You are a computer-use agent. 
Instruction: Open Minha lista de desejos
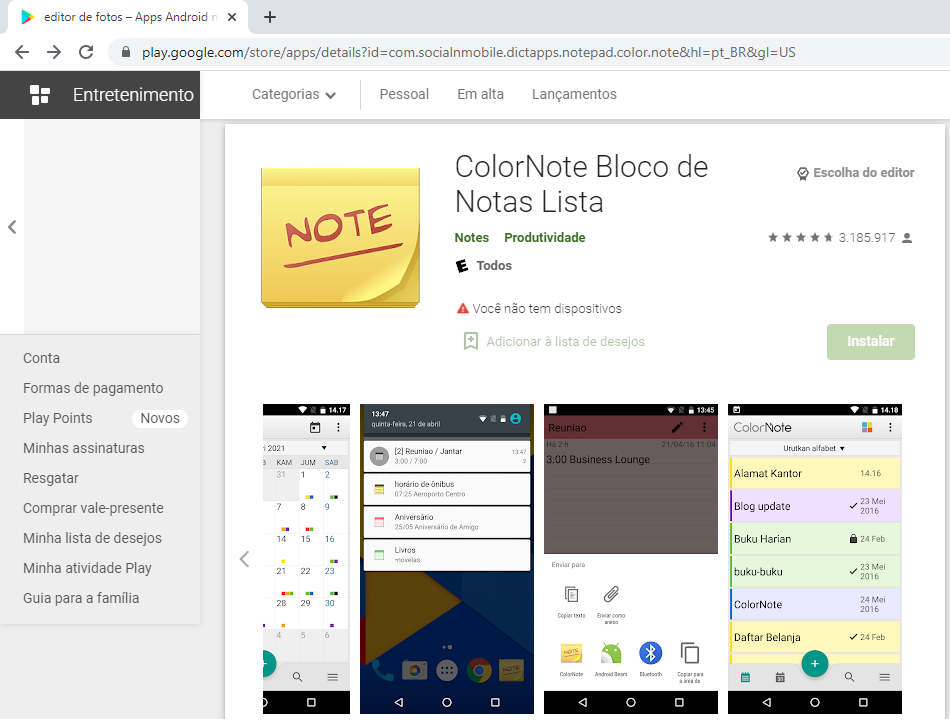(92, 538)
